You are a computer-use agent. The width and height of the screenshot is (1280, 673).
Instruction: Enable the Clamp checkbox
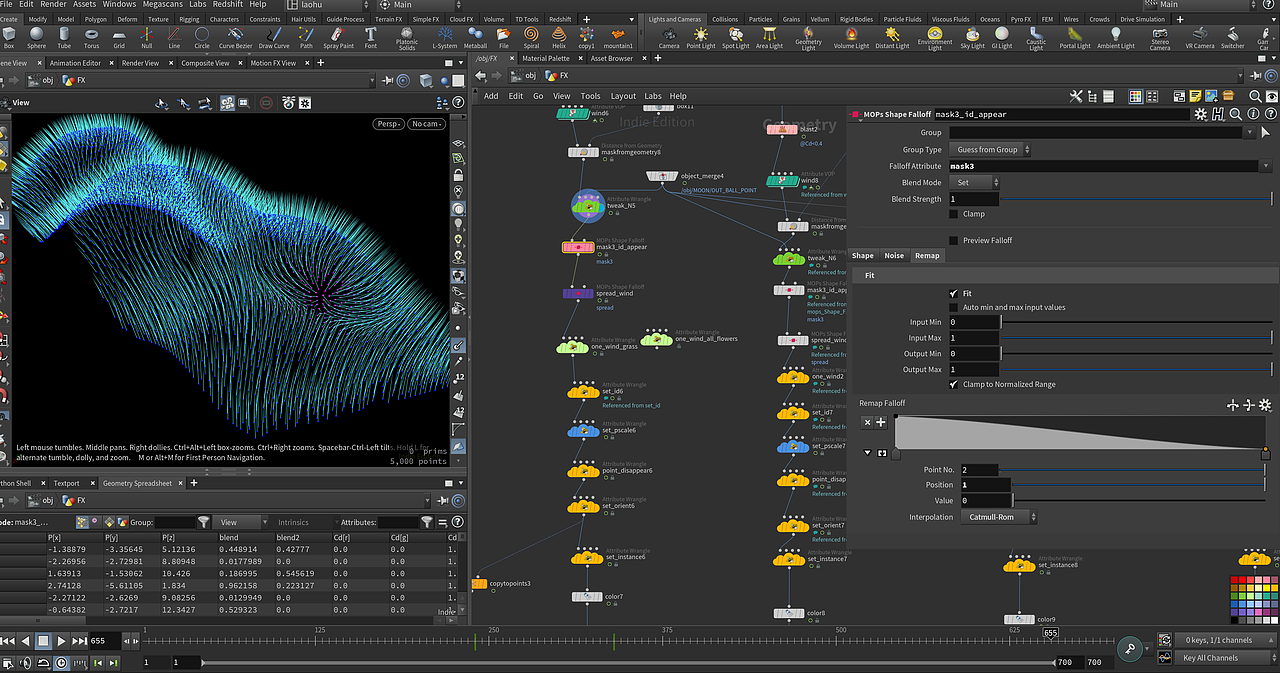[953, 214]
